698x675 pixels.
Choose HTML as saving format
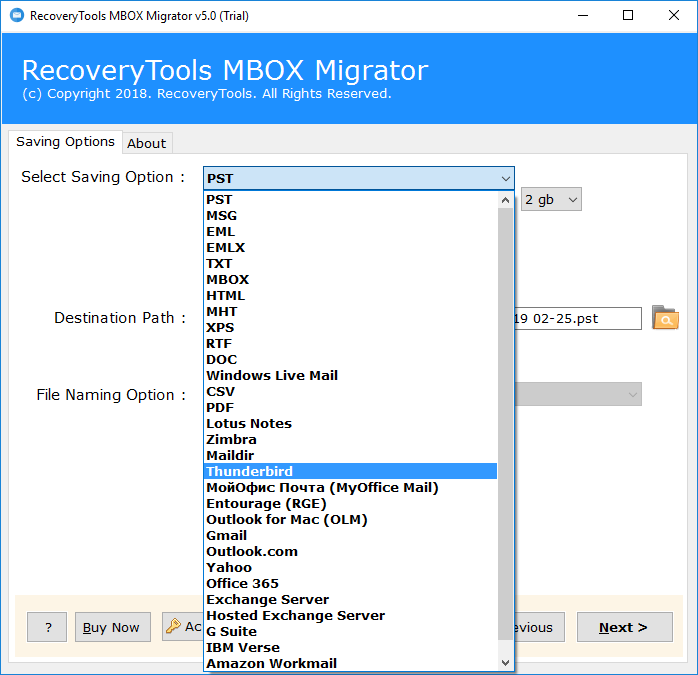351,296
